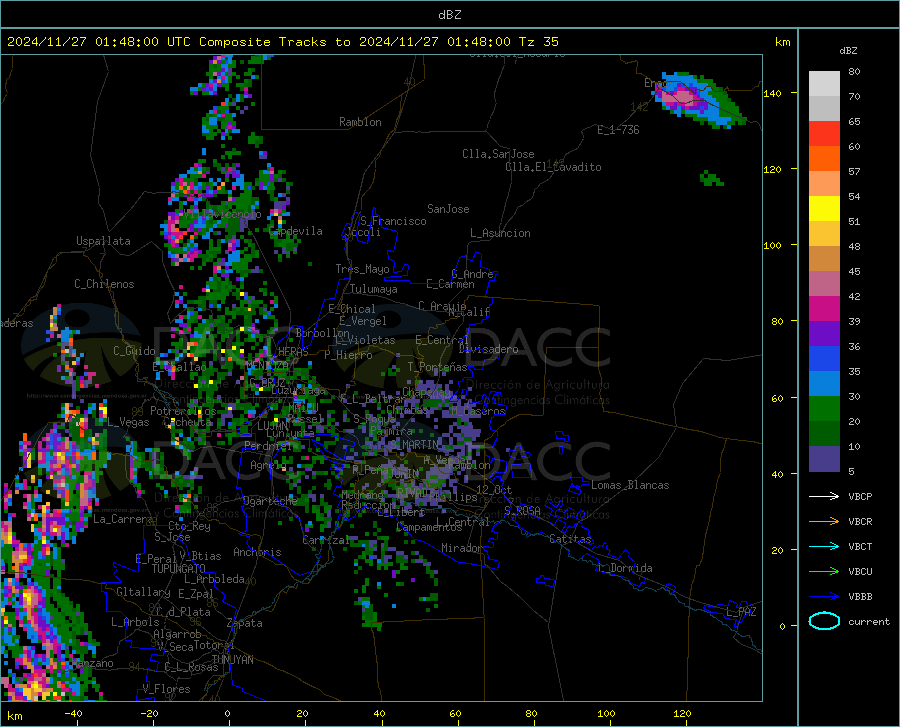Click the Potrerillos map label
The image size is (900, 727).
pyautogui.click(x=183, y=411)
